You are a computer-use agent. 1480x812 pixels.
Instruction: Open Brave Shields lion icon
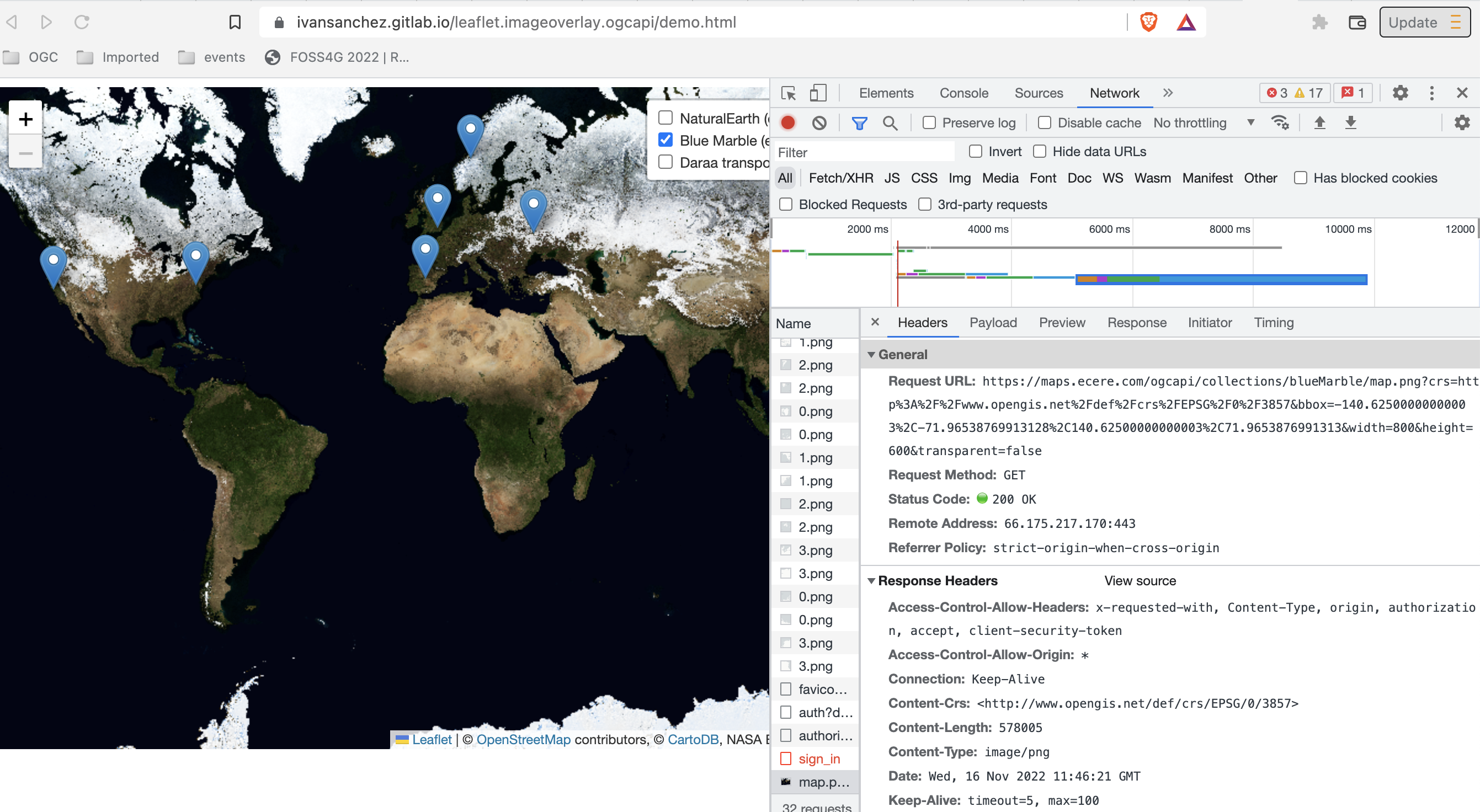pyautogui.click(x=1148, y=23)
